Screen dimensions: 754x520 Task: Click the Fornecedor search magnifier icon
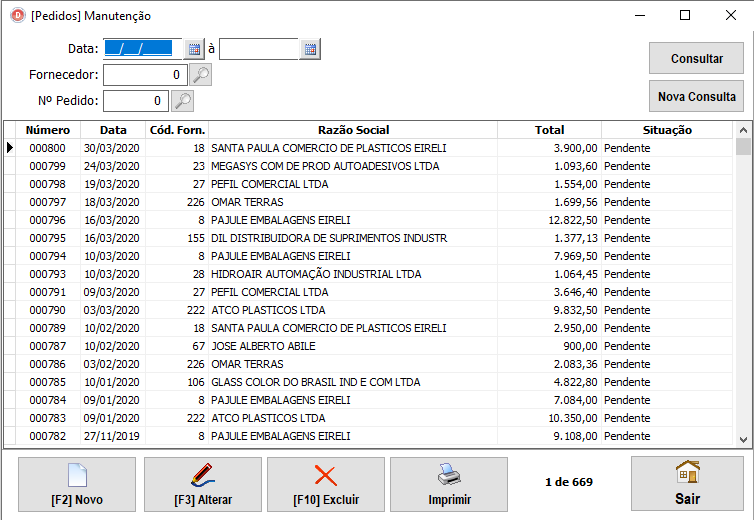coord(201,75)
